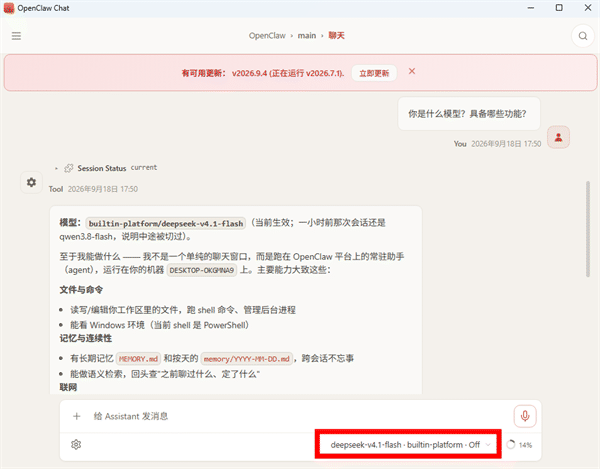Click the Tool timestamp 2026年9月18日 17:50

103,189
